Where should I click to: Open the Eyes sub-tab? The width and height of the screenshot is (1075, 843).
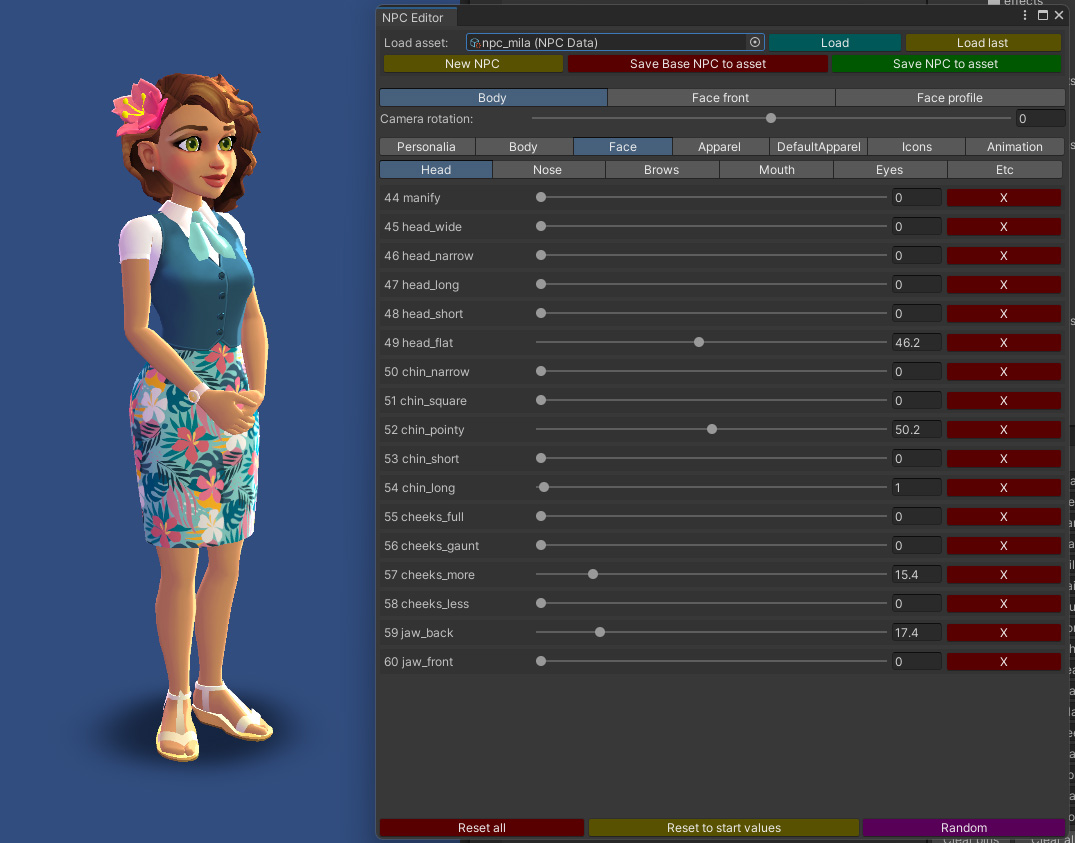(x=889, y=170)
